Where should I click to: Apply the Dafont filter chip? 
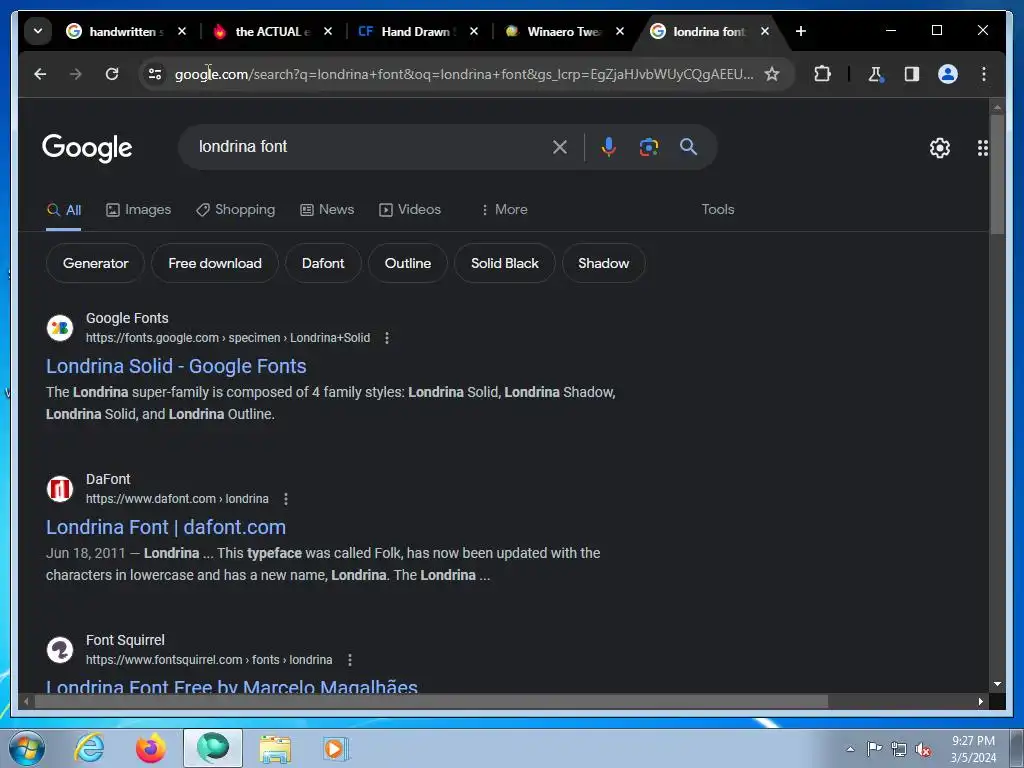click(x=323, y=263)
